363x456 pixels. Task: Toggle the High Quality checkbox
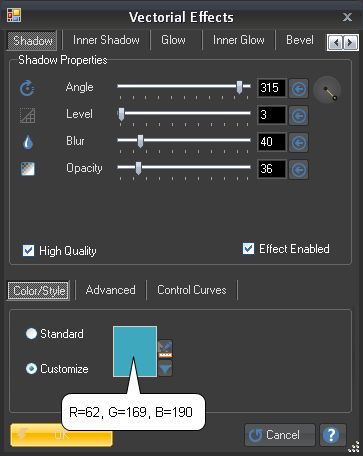(28, 250)
